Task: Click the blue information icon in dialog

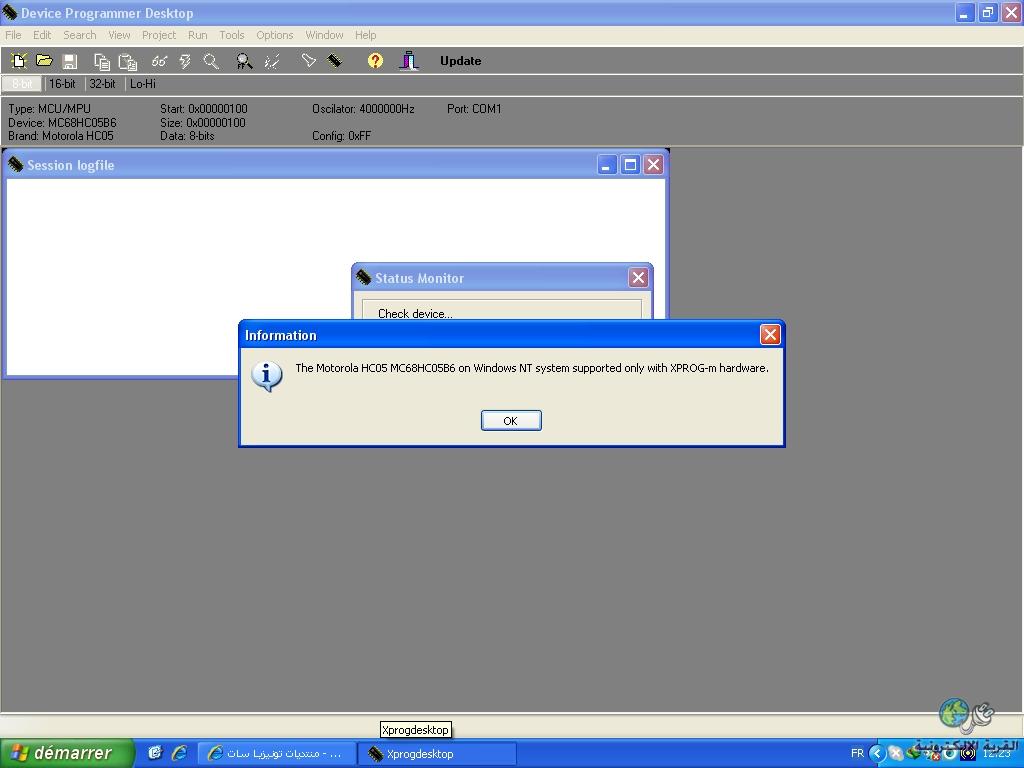Action: pos(267,376)
